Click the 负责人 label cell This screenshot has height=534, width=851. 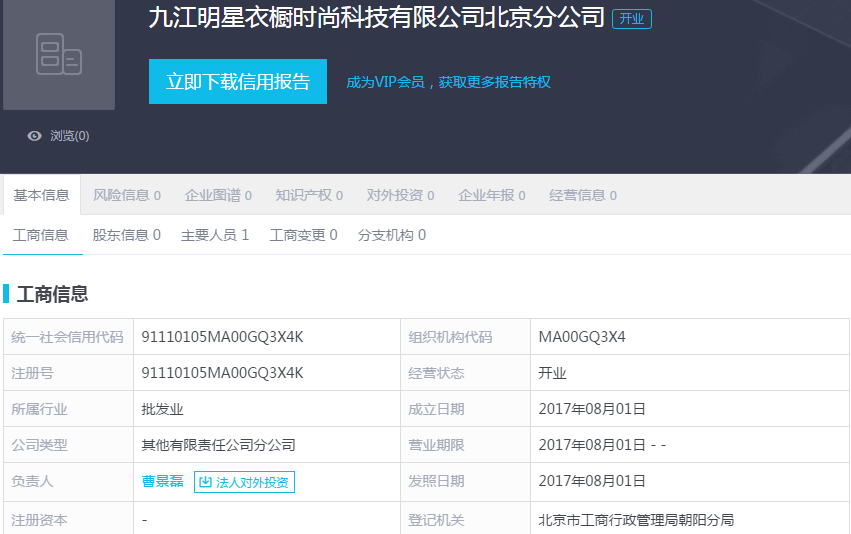click(x=68, y=481)
